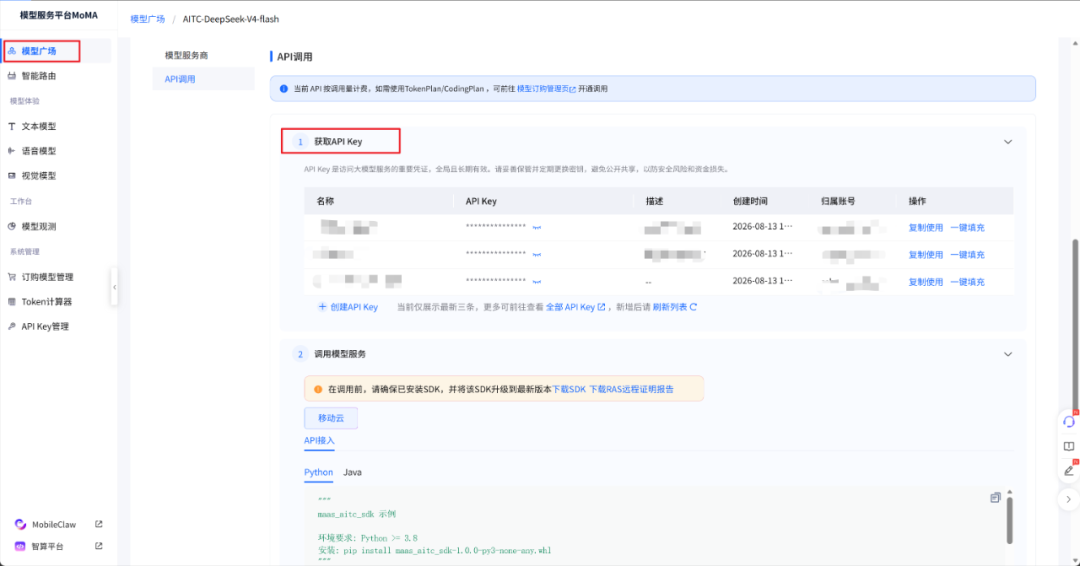Screen dimensions: 1080x566
Task: Collapse the 获取API Key section chevron
Action: point(1008,142)
